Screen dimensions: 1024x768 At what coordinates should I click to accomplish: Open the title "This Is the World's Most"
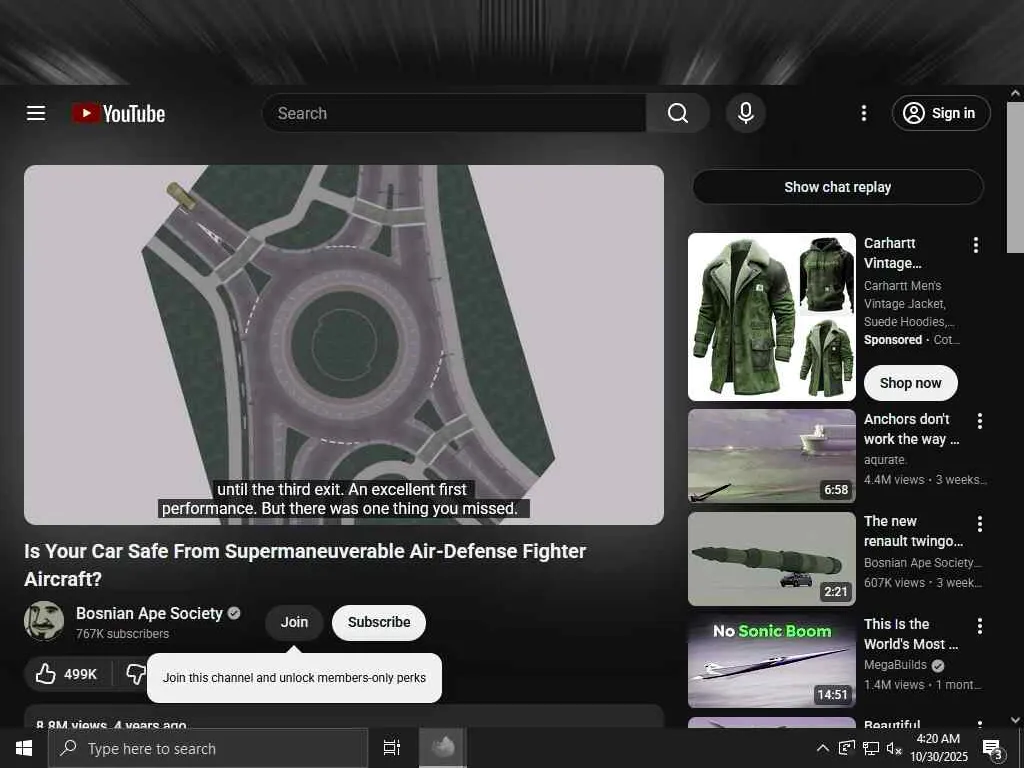coord(911,634)
